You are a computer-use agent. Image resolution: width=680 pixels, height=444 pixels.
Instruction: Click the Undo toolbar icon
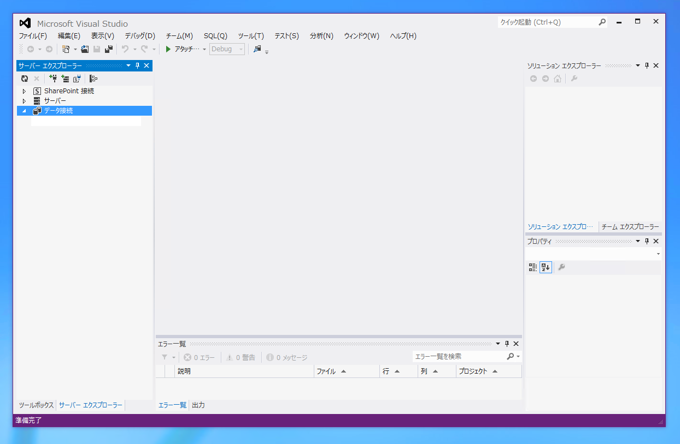pyautogui.click(x=125, y=49)
